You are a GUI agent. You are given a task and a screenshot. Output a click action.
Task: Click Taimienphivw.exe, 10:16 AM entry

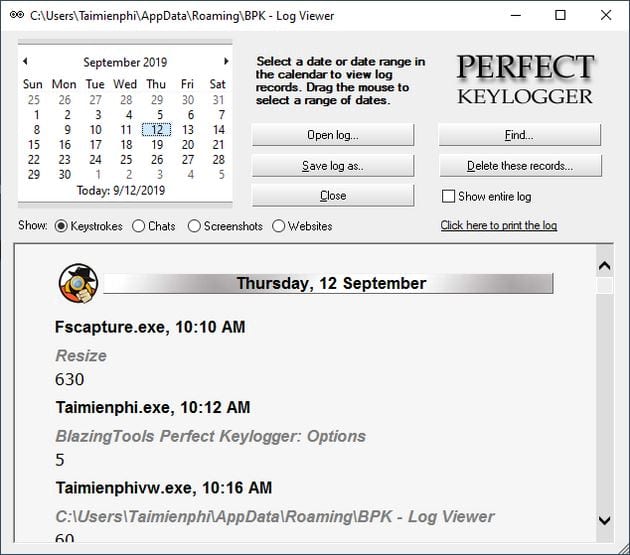[x=164, y=487]
